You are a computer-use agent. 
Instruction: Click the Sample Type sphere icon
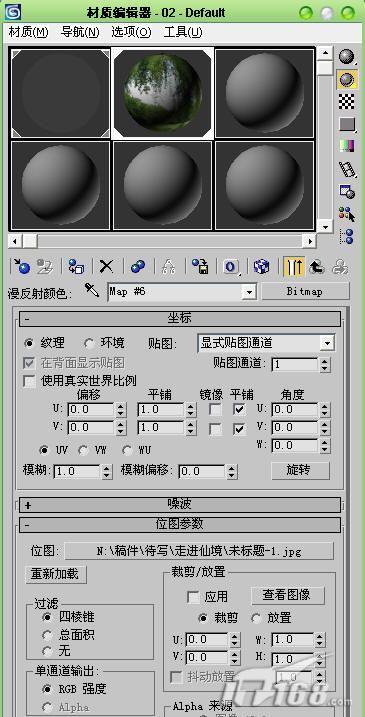coord(347,56)
